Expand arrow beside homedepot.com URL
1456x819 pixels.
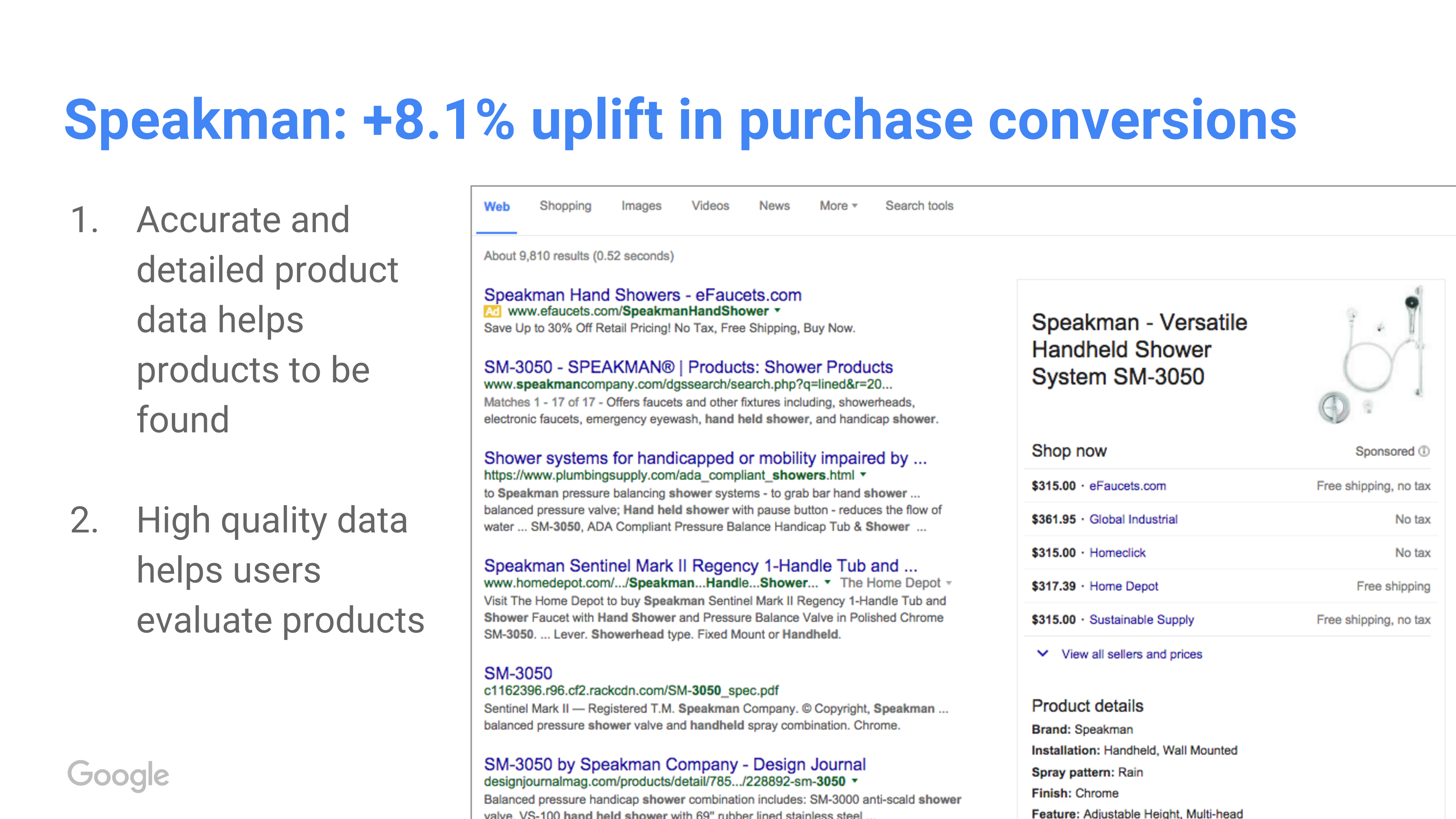(827, 582)
